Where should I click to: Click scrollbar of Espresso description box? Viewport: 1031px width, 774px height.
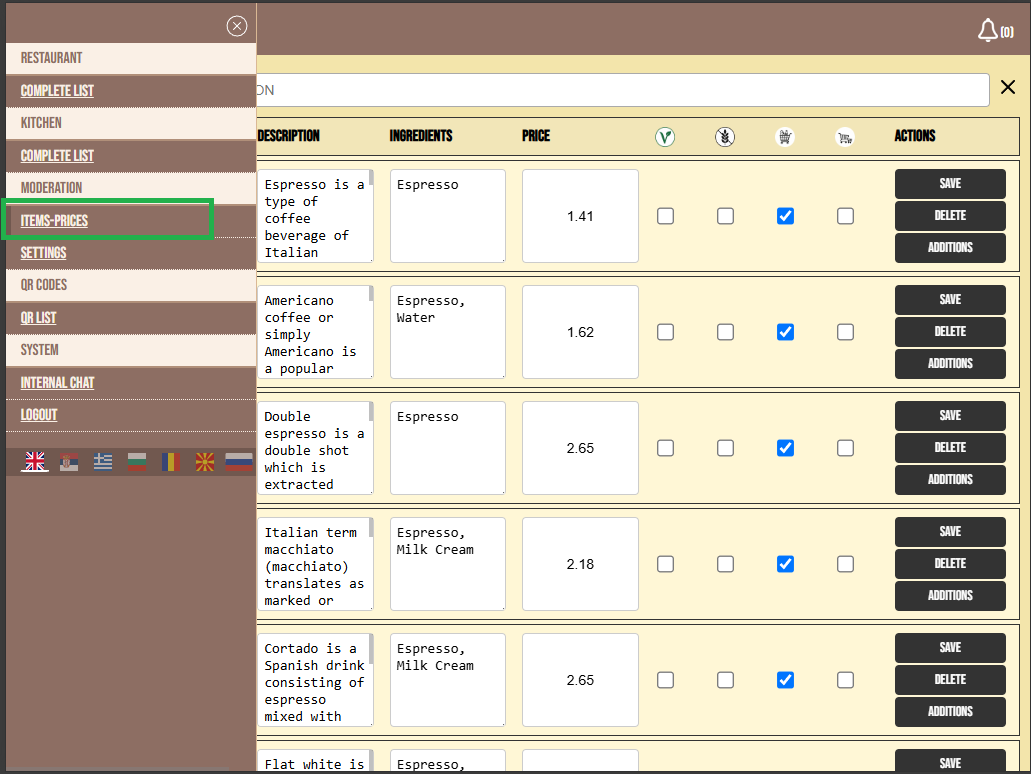(x=371, y=178)
